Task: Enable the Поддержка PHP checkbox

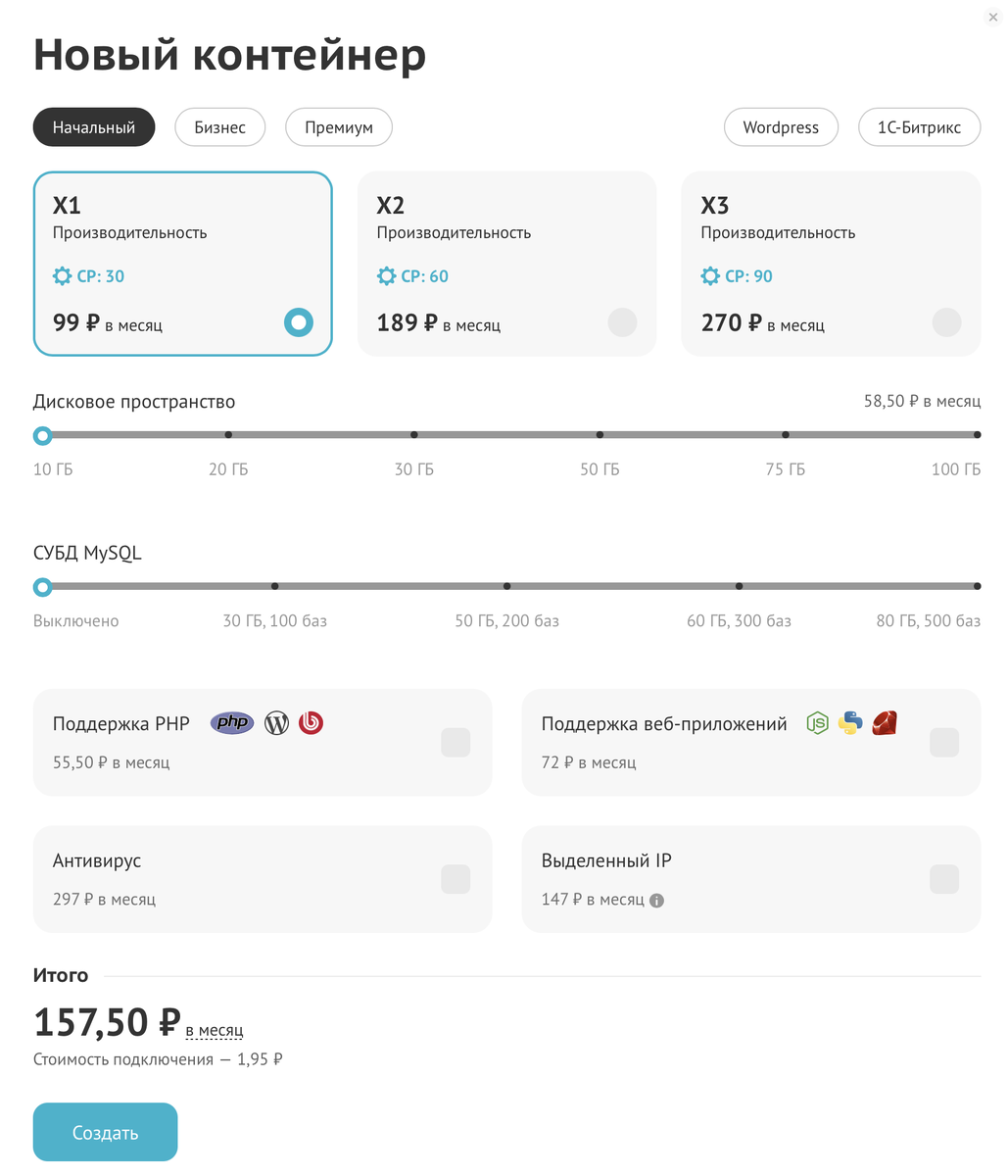Action: (456, 743)
